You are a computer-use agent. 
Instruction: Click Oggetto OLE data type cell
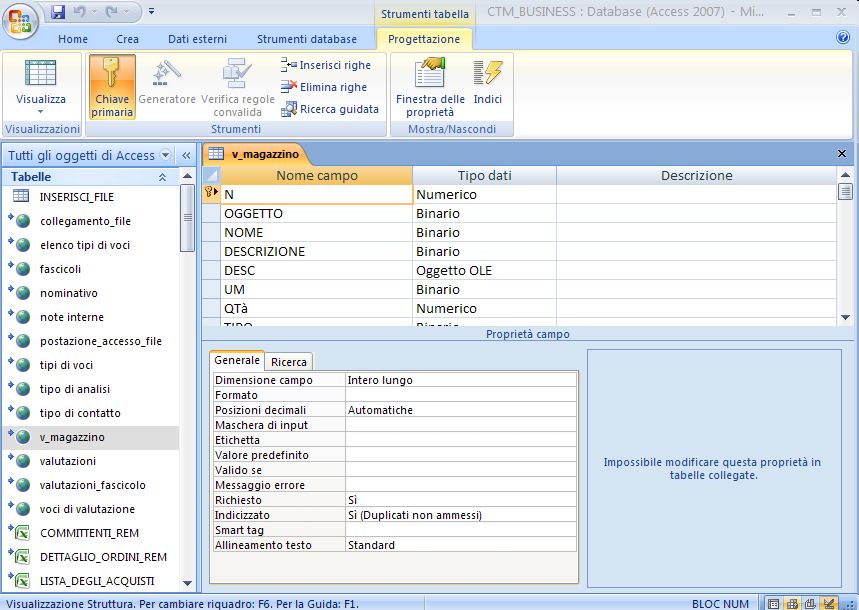tap(484, 271)
